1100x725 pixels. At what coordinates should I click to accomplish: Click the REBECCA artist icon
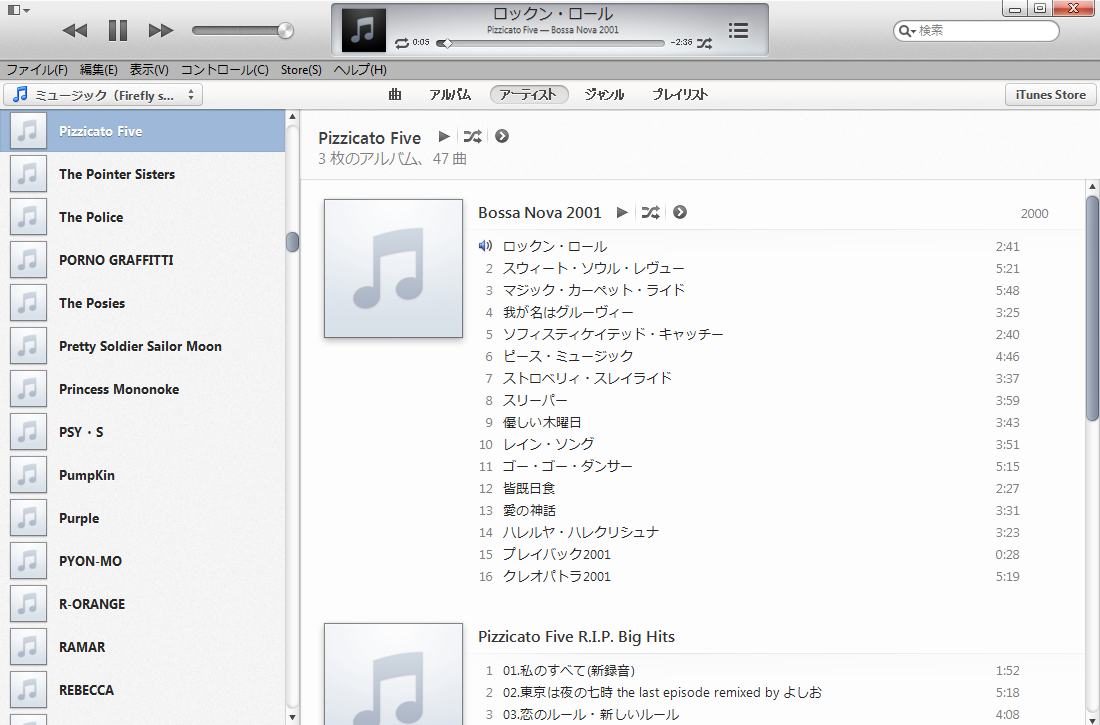[x=28, y=690]
